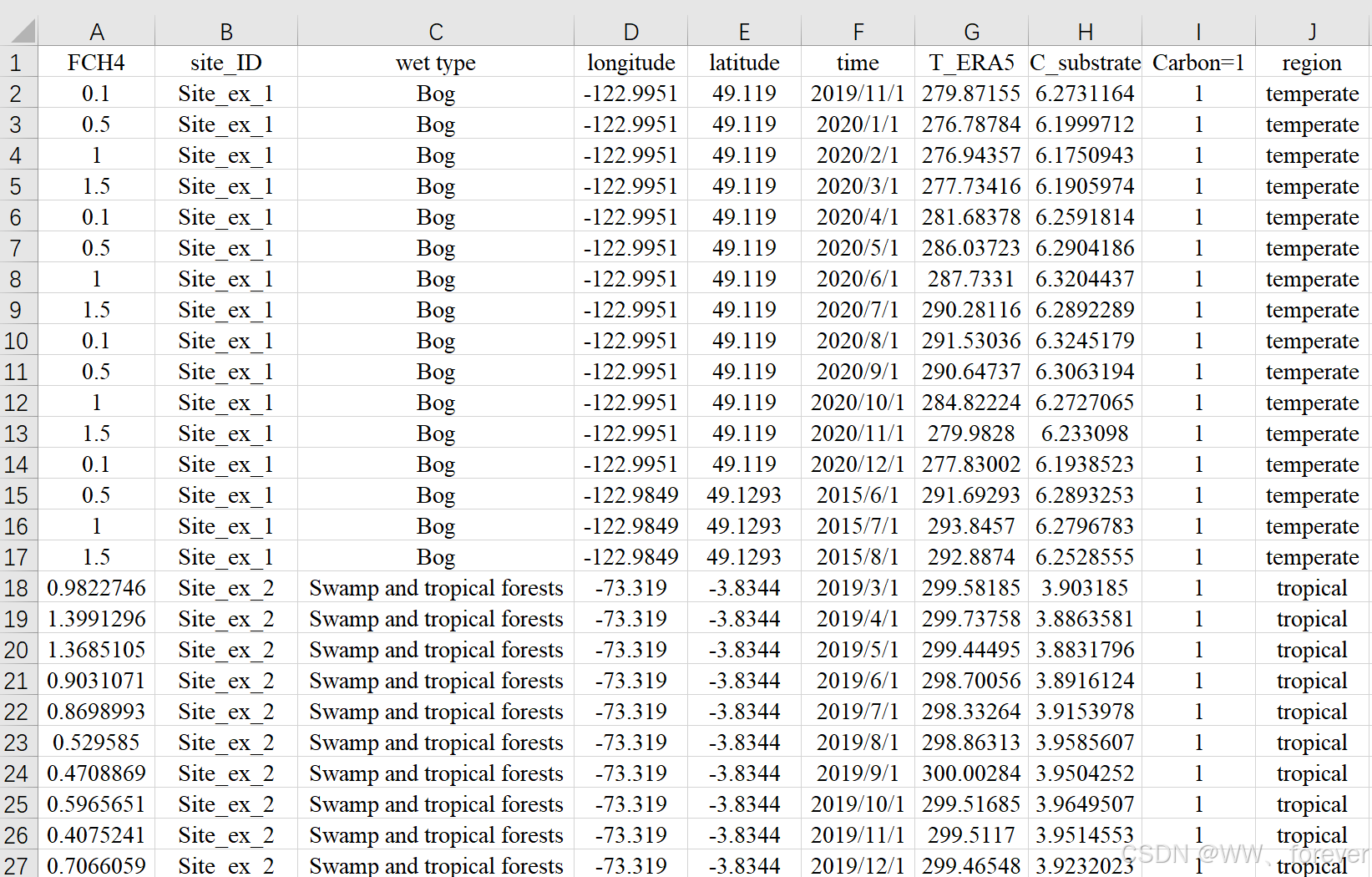Click the value 6.1905974
Screen dimensions: 1372x877
point(1085,185)
